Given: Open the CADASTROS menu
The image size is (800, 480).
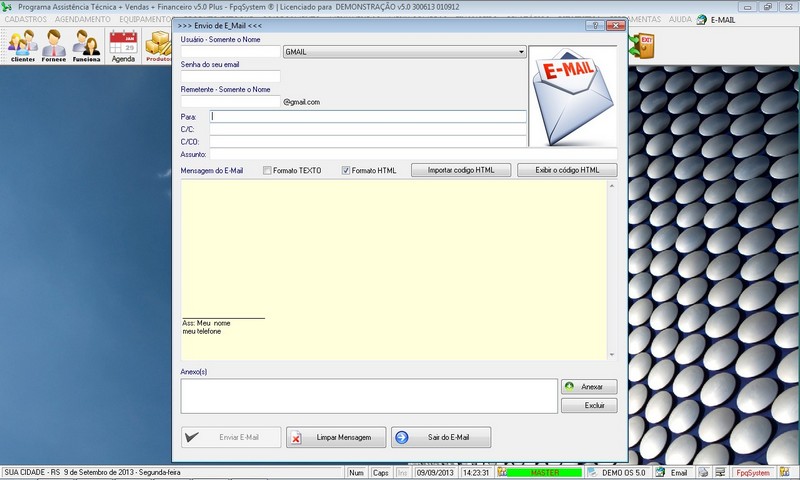Looking at the screenshot, I should click(x=26, y=19).
